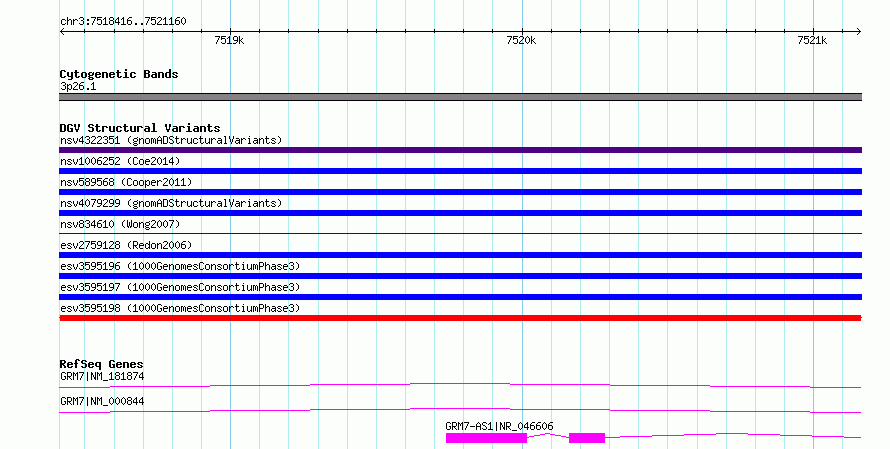Click the GRM7|NM_000844 gene label
This screenshot has width=890, height=449.
coord(102,401)
